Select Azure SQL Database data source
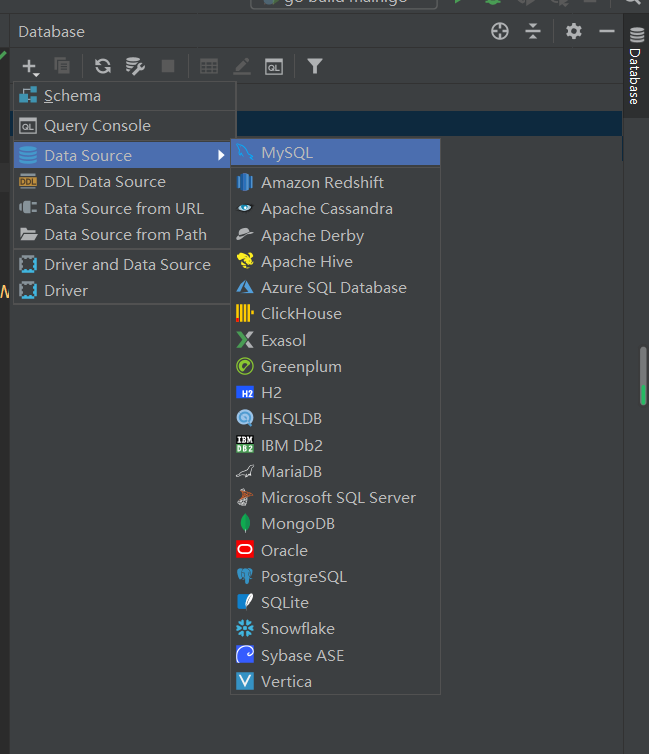 pos(336,288)
